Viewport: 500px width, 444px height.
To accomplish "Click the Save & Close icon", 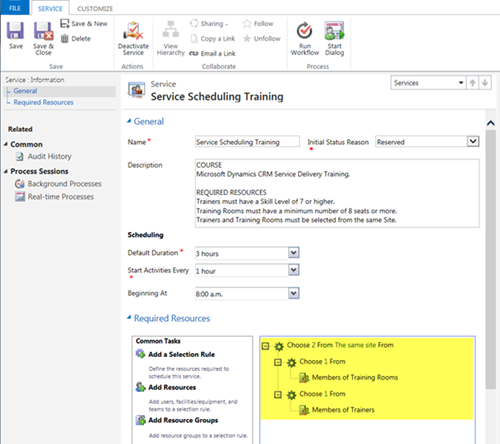I will [43, 31].
